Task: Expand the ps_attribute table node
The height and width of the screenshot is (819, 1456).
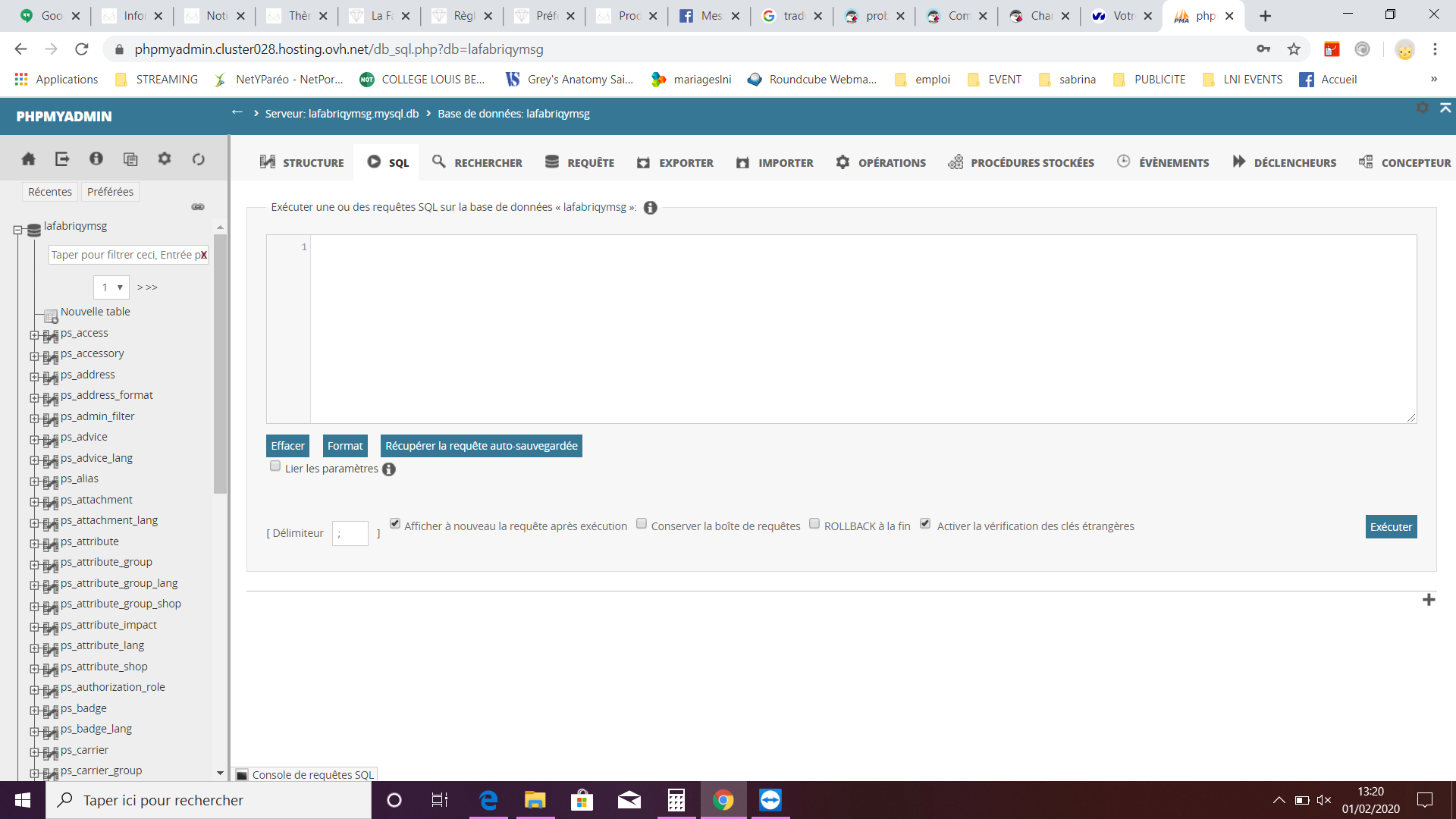Action: [34, 544]
